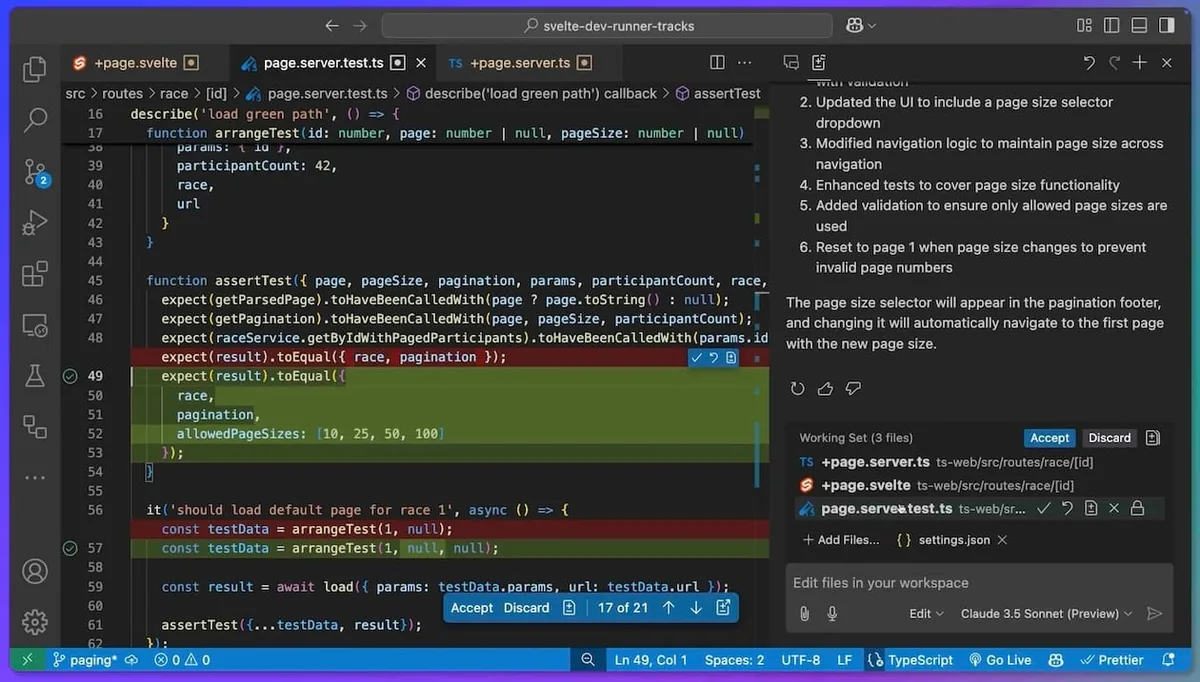Click Go Live in status bar
Screen dimensions: 1200x682
(1000, 660)
